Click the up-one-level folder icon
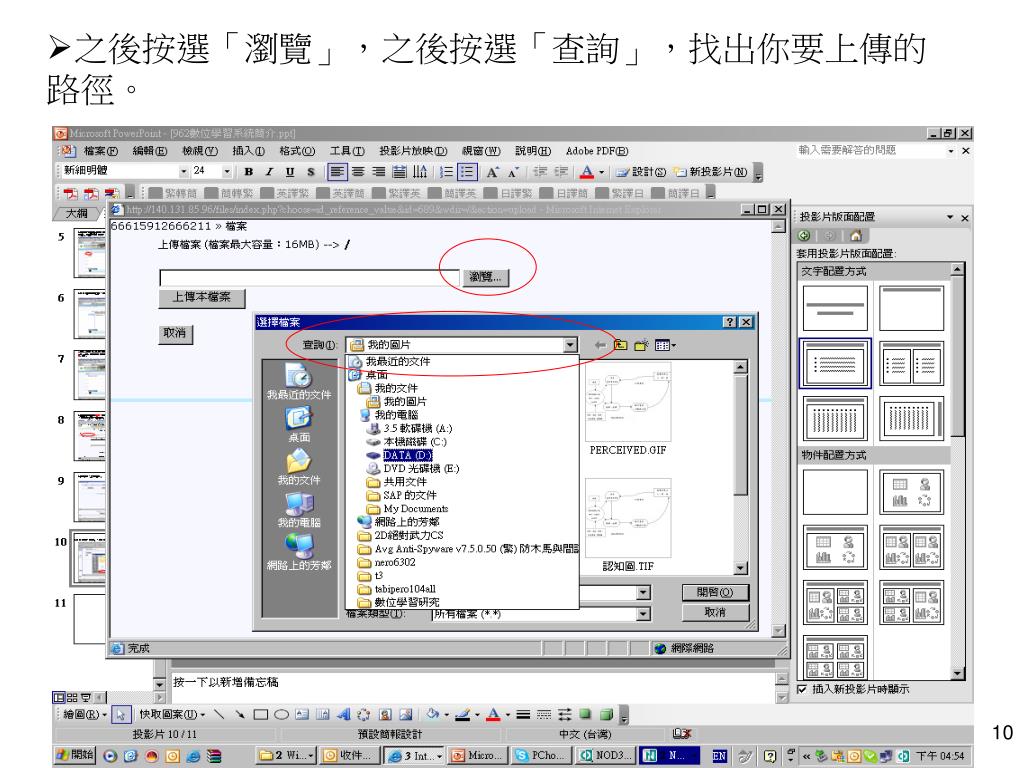 click(x=622, y=345)
